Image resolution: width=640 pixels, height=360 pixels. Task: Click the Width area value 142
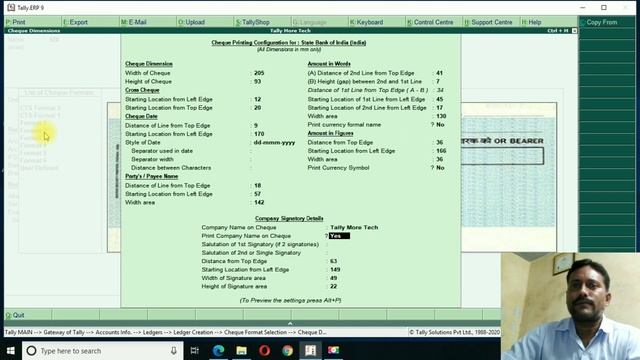[259, 202]
